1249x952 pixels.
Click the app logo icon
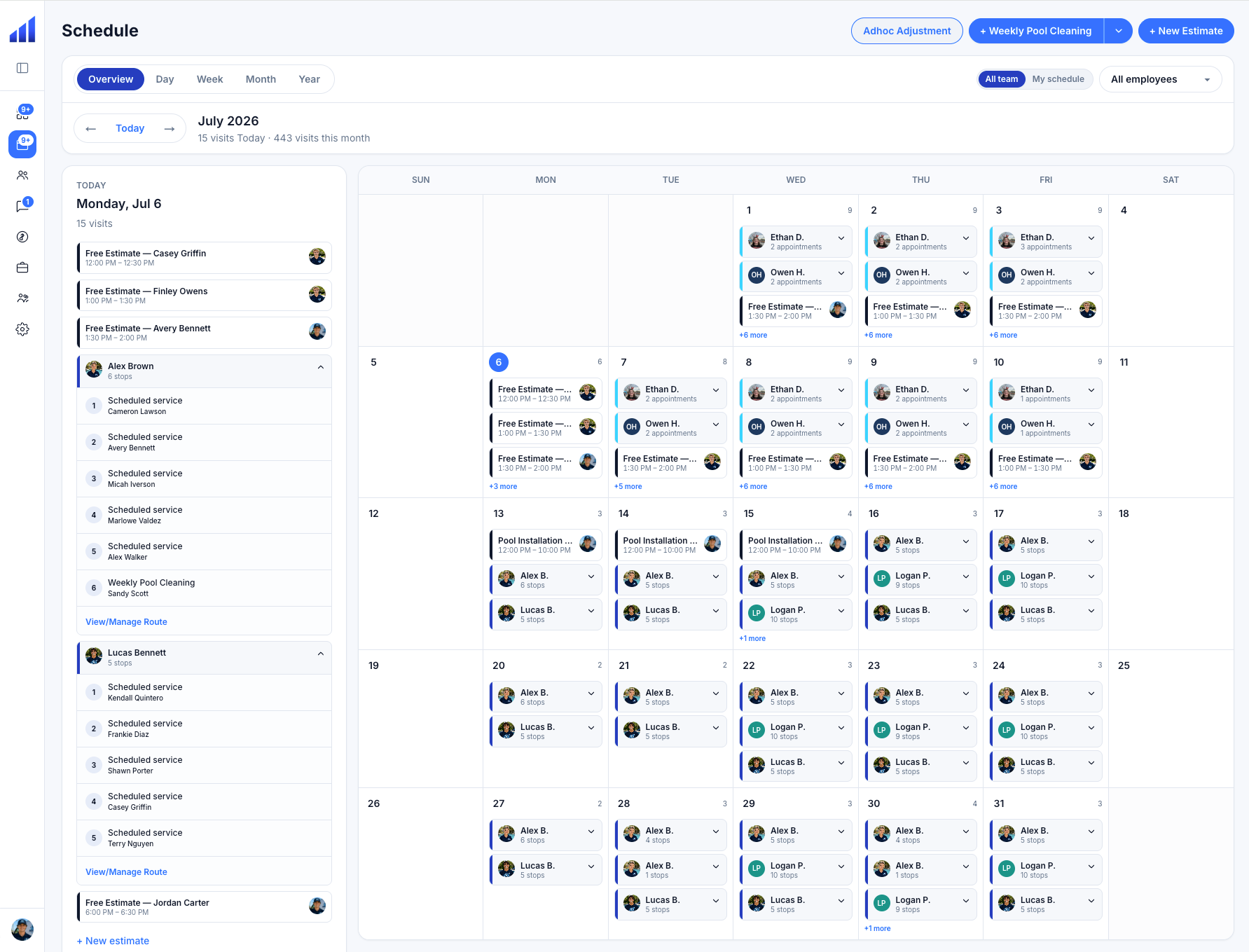[x=22, y=29]
